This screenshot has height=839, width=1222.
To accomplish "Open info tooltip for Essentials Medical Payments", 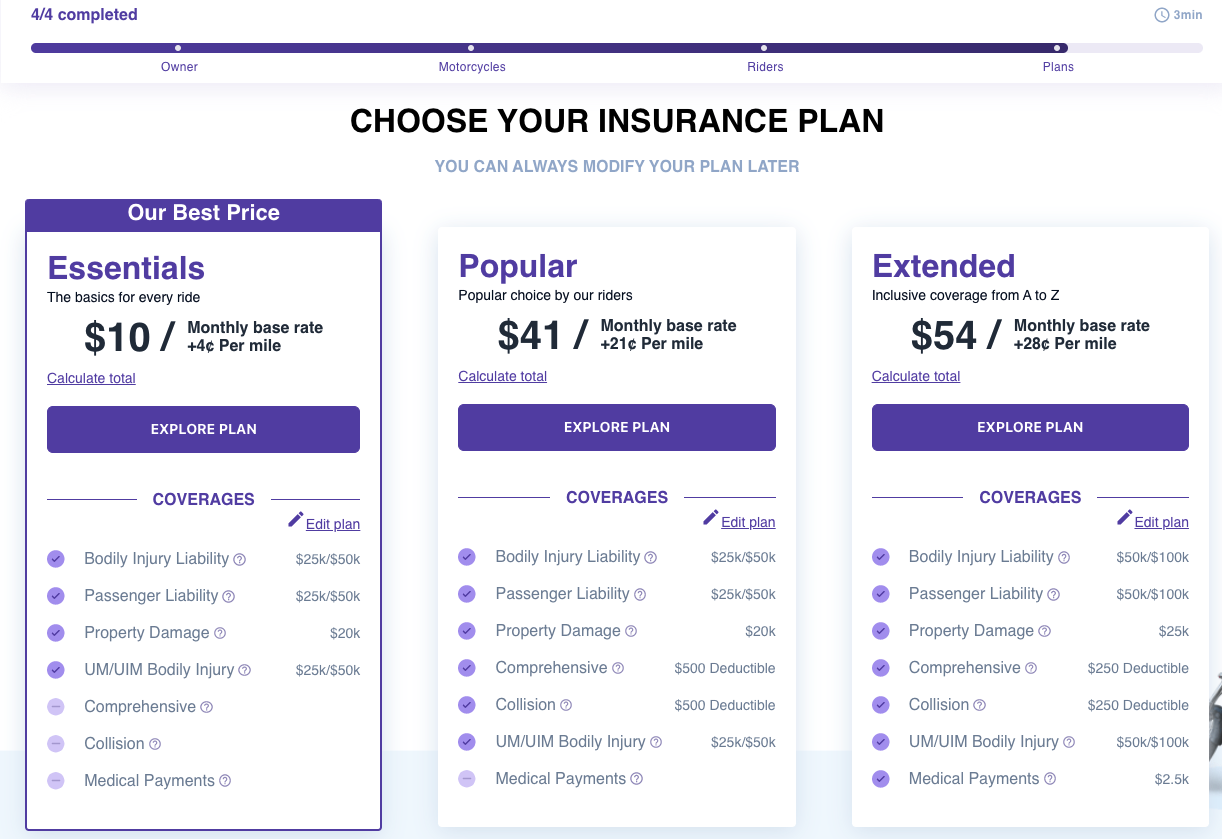I will 225,781.
